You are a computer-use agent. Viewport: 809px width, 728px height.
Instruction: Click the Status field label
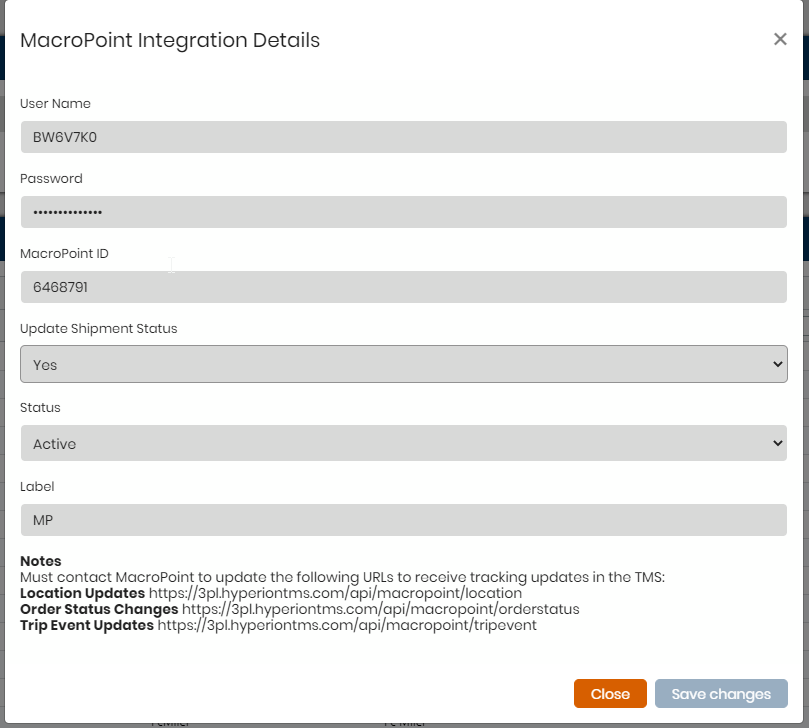click(x=40, y=408)
